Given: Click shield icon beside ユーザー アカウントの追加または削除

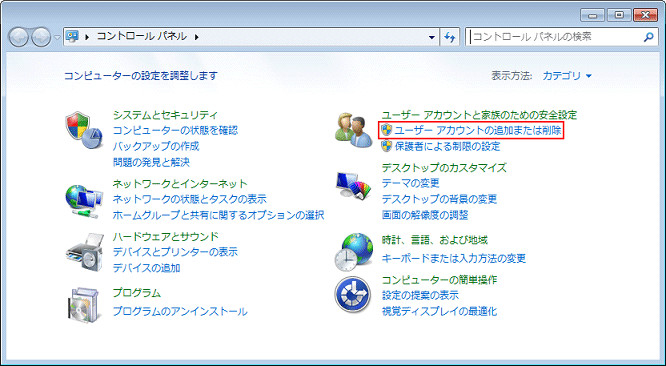Looking at the screenshot, I should click(x=386, y=130).
